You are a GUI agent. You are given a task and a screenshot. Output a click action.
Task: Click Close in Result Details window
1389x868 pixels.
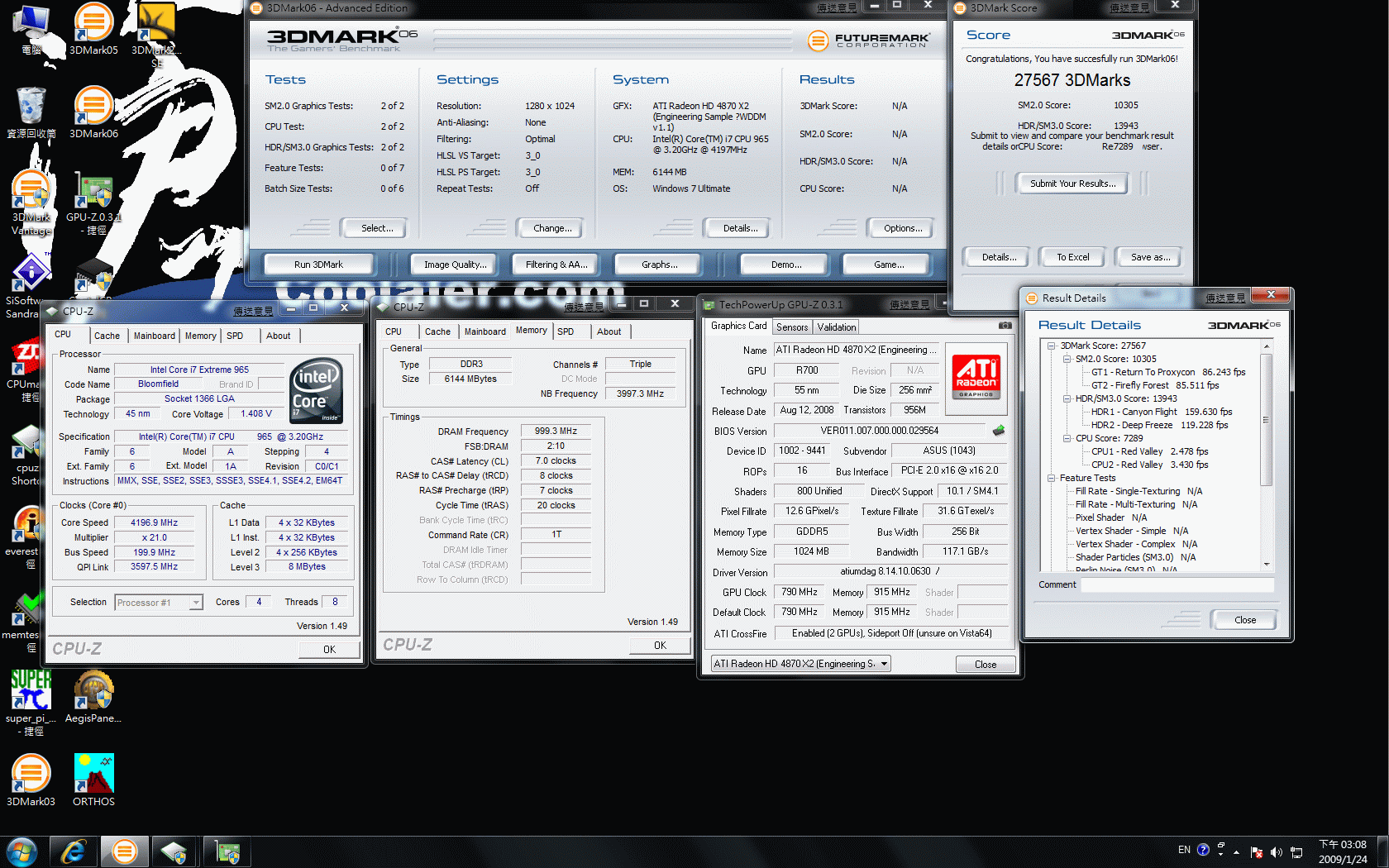(1245, 620)
